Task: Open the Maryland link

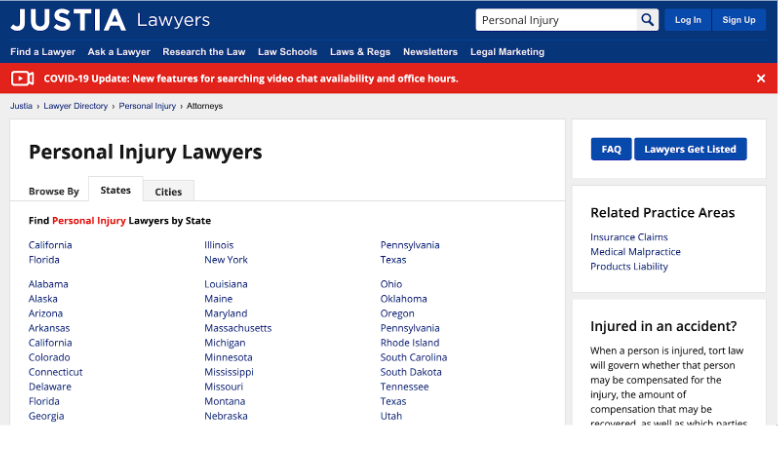Action: point(226,314)
